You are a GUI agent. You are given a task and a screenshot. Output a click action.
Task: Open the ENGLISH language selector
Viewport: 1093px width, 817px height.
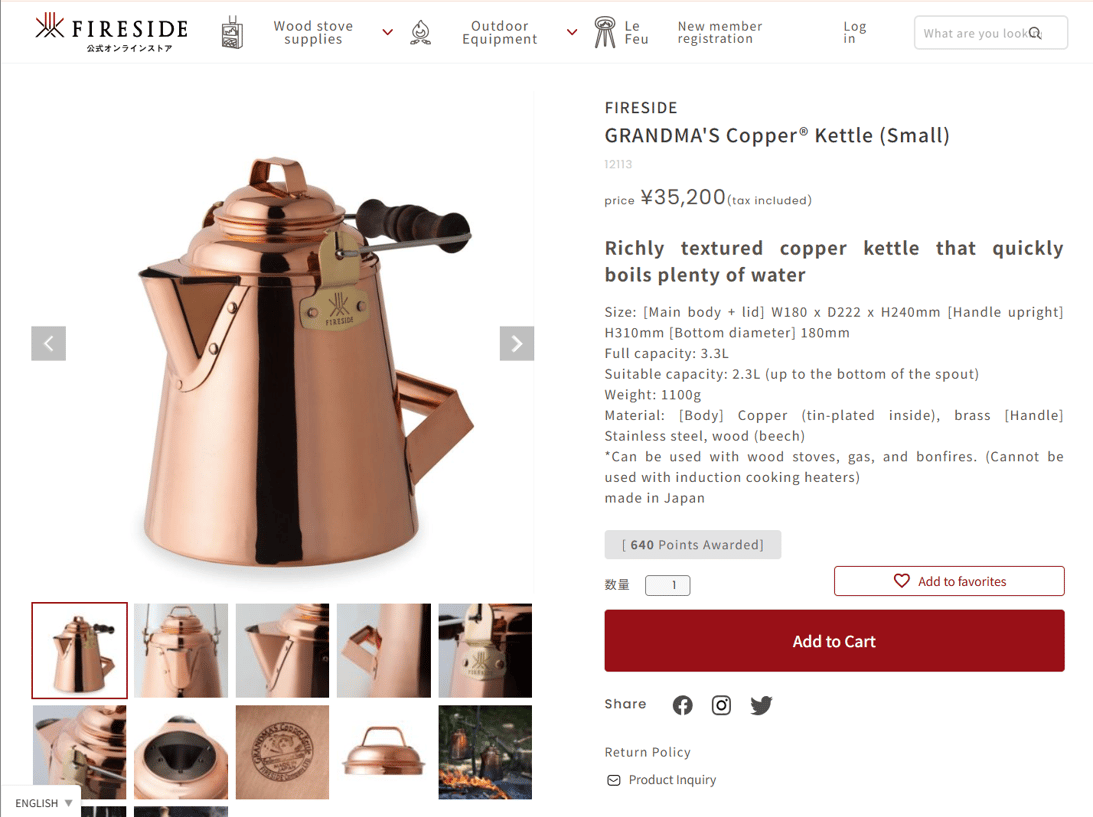[43, 803]
